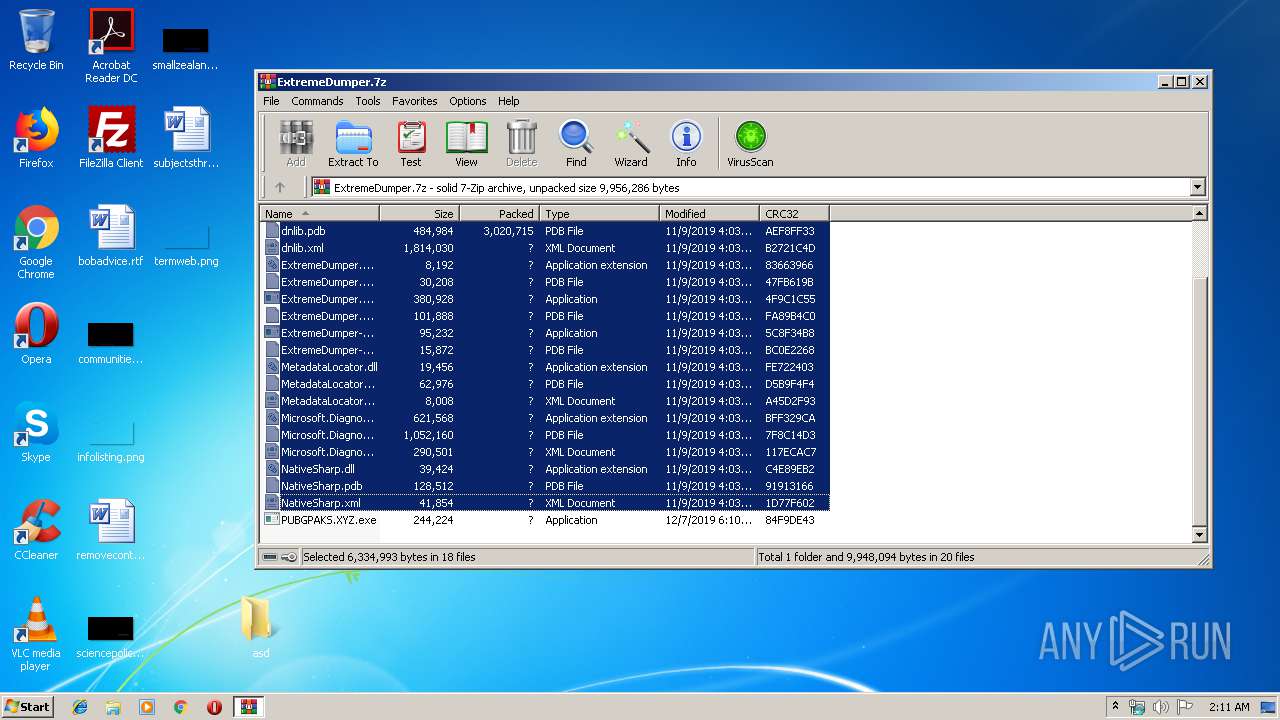Sort by the CRC32 column header

(795, 213)
